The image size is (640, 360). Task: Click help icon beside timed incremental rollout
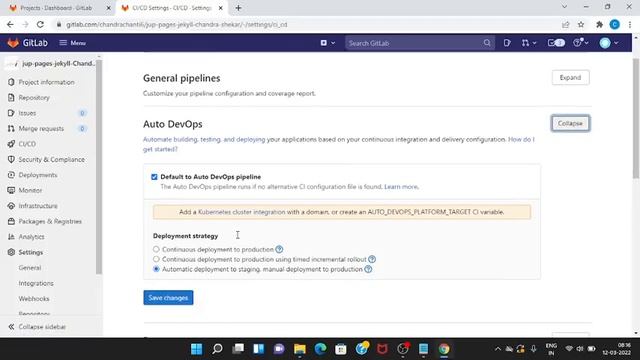click(x=372, y=259)
